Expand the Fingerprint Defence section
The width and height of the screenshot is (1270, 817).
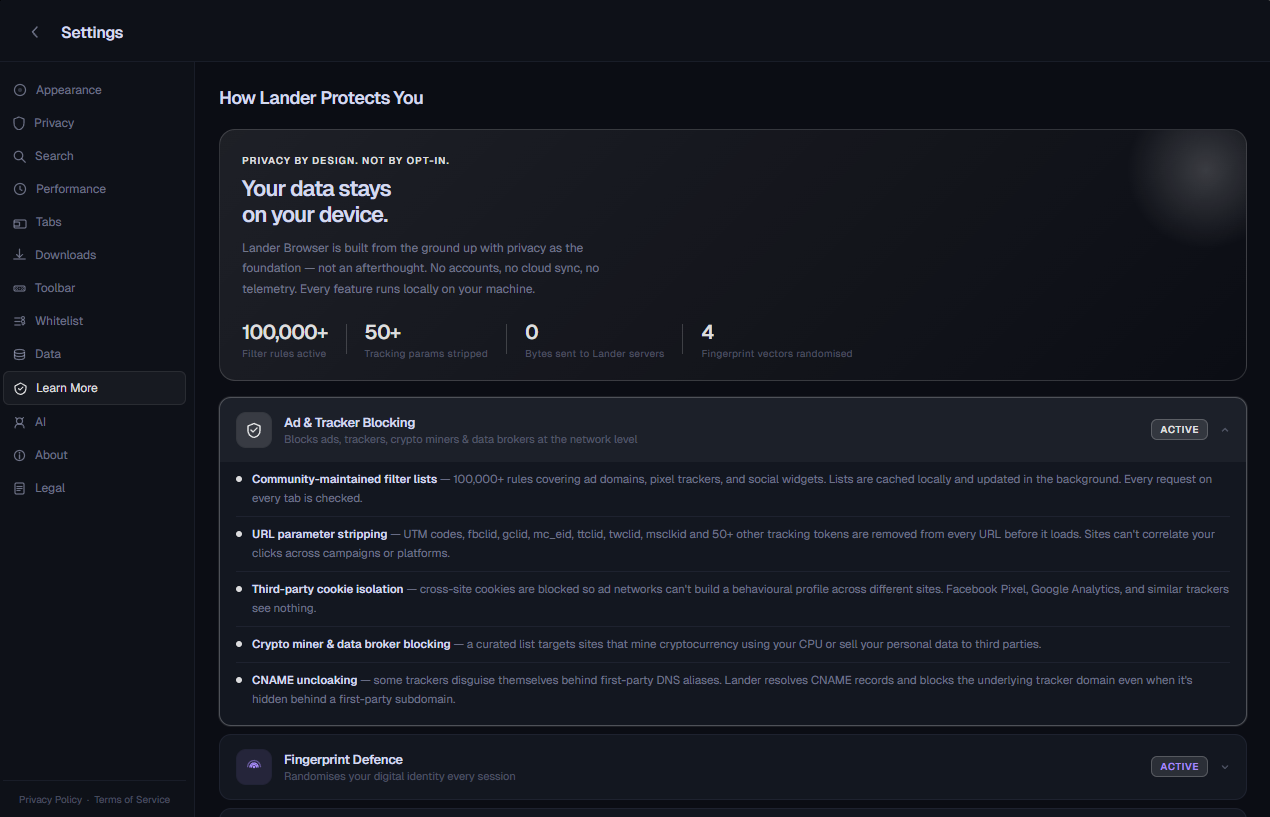1225,767
